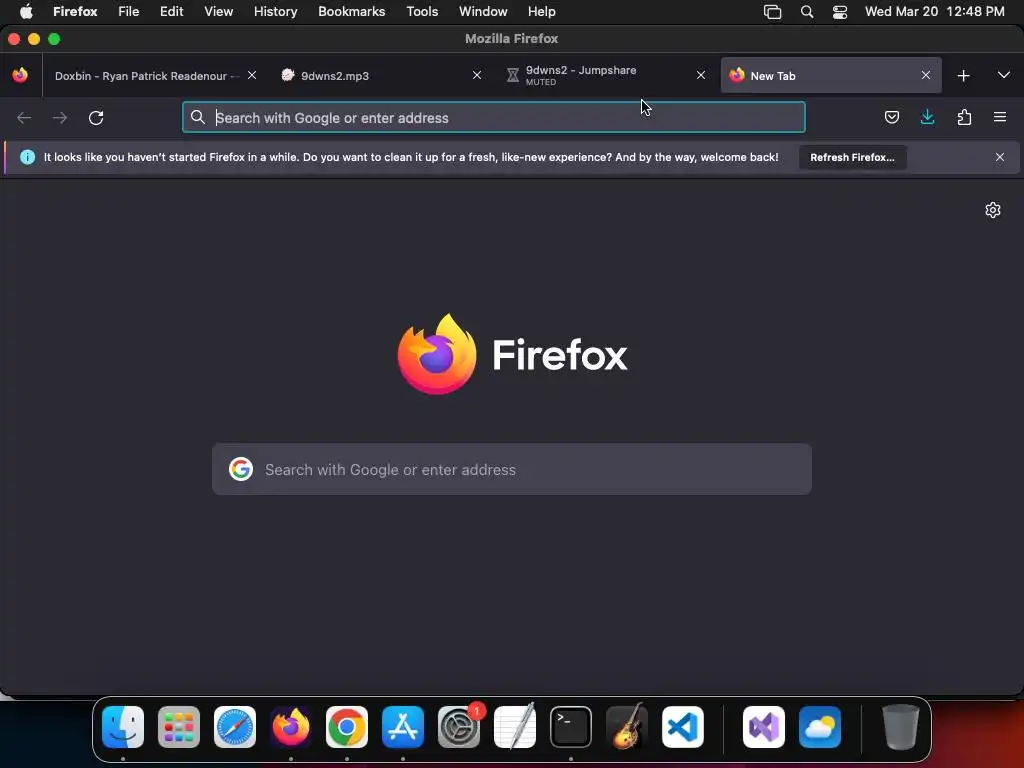Open the Firefox menu in menu bar

pos(75,11)
